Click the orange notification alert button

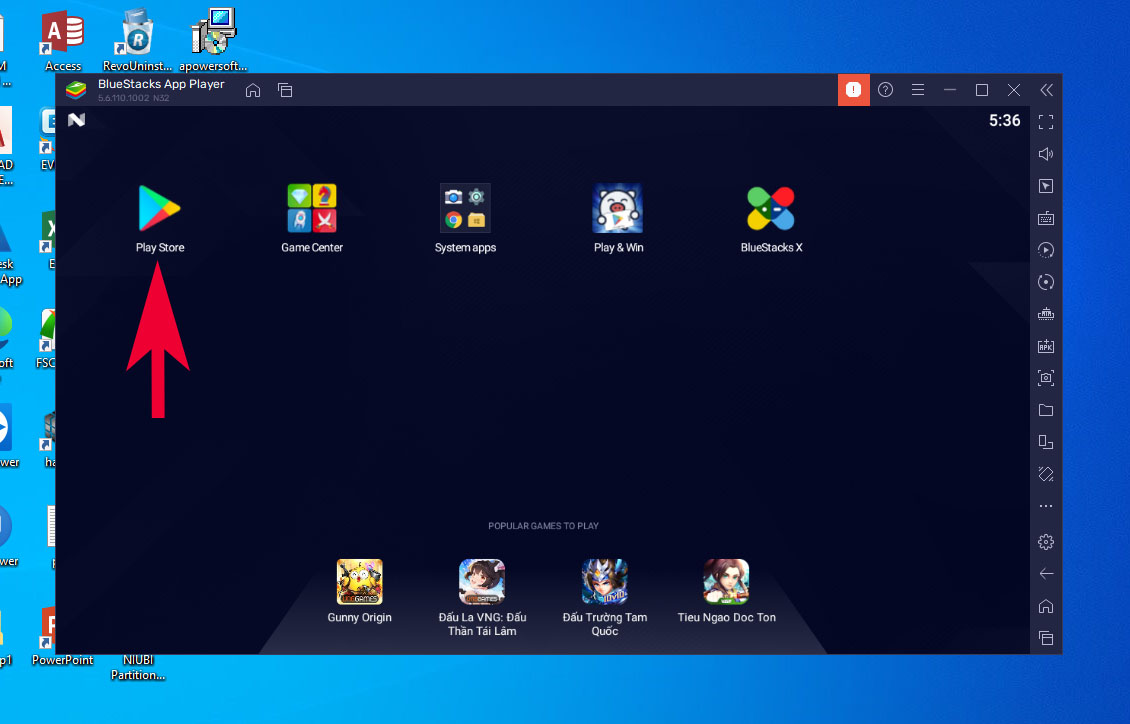tap(853, 90)
